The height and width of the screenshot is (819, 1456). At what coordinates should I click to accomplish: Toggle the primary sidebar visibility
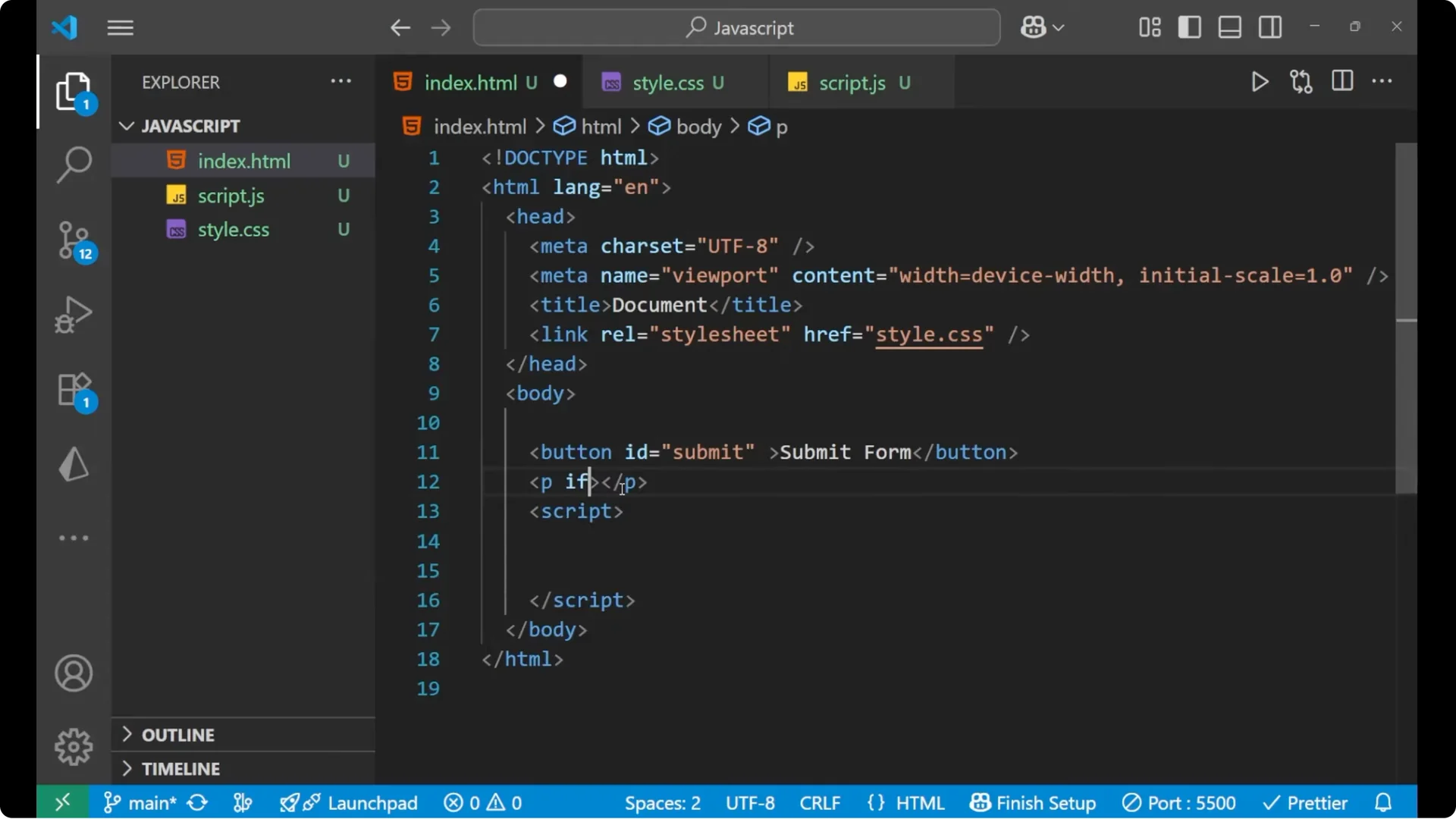[x=1189, y=27]
